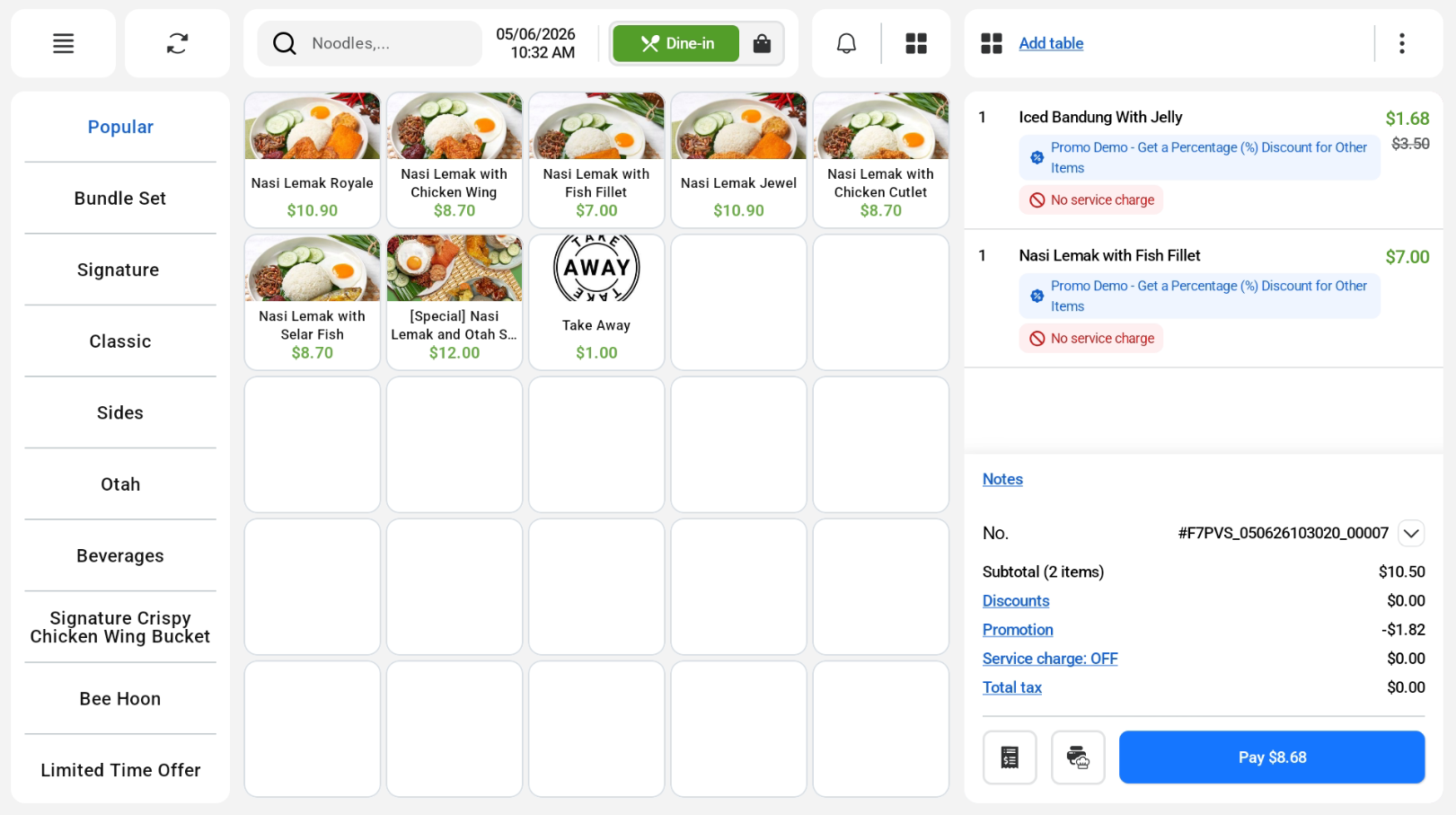The height and width of the screenshot is (815, 1456).
Task: Open the Bundle Set category
Action: coord(120,199)
